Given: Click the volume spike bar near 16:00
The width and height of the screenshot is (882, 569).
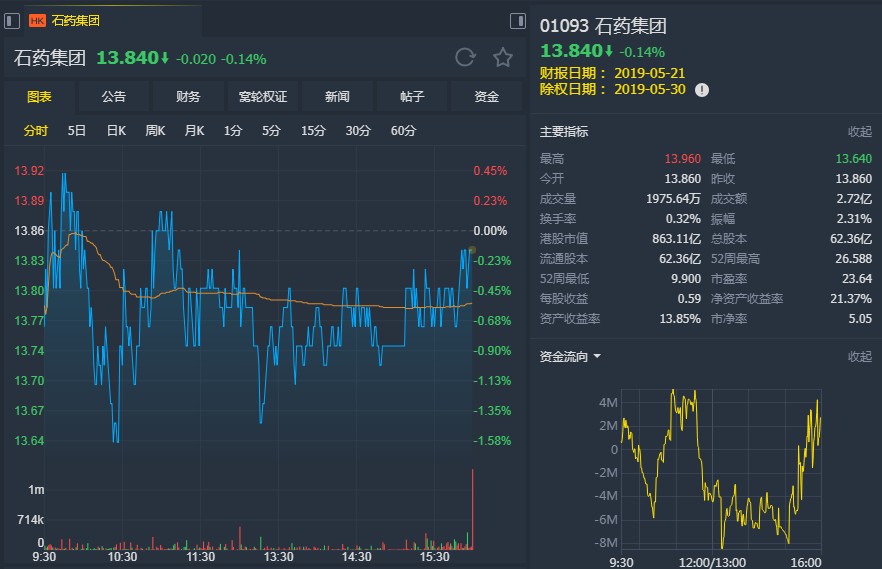Looking at the screenshot, I should [471, 510].
